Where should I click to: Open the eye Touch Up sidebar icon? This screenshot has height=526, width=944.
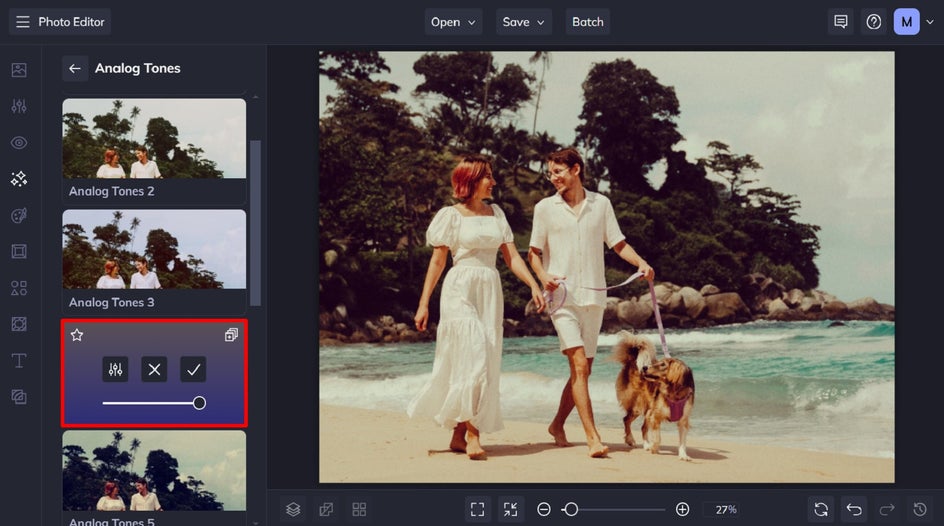click(x=19, y=143)
